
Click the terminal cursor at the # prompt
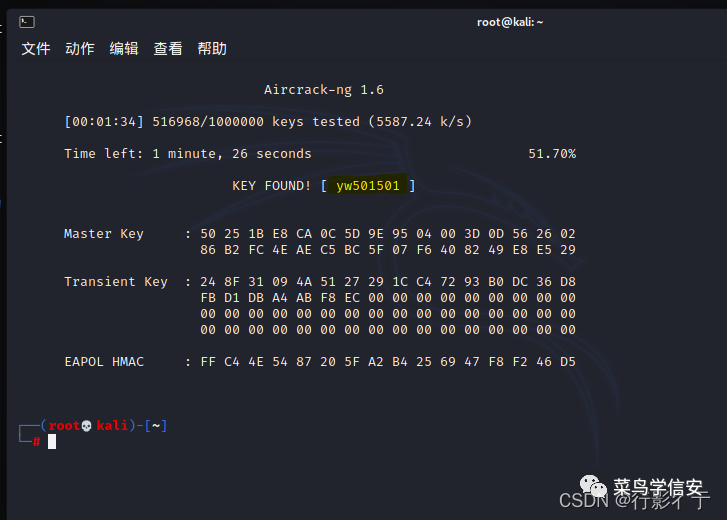(x=52, y=442)
